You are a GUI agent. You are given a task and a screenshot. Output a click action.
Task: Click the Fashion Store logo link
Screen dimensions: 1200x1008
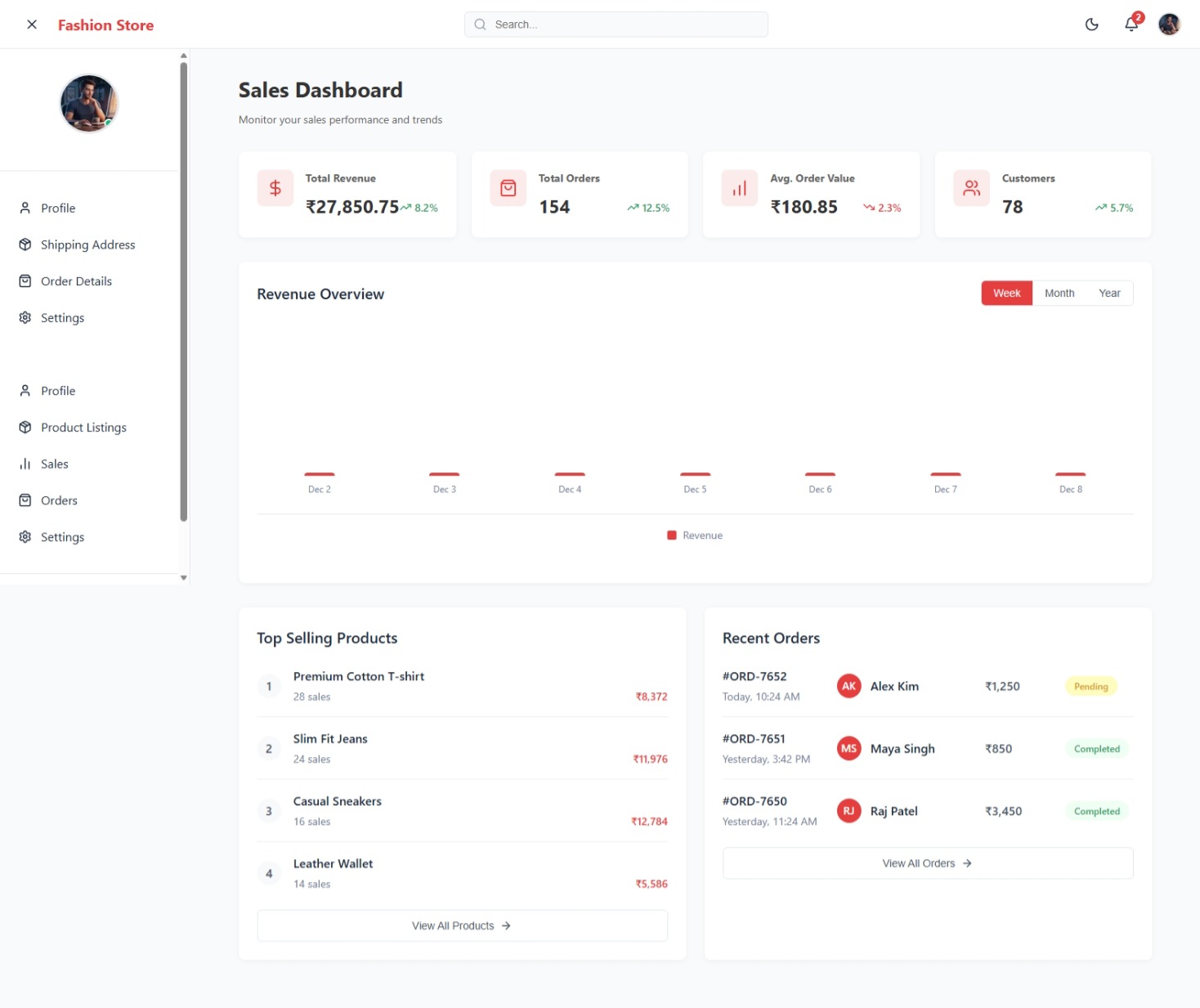click(x=105, y=25)
